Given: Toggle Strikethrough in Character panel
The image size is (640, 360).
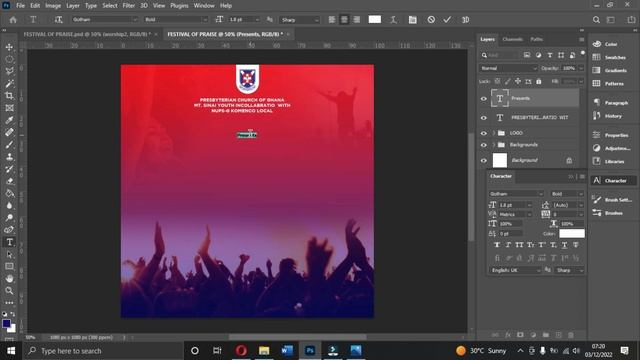Looking at the screenshot, I should click(576, 245).
